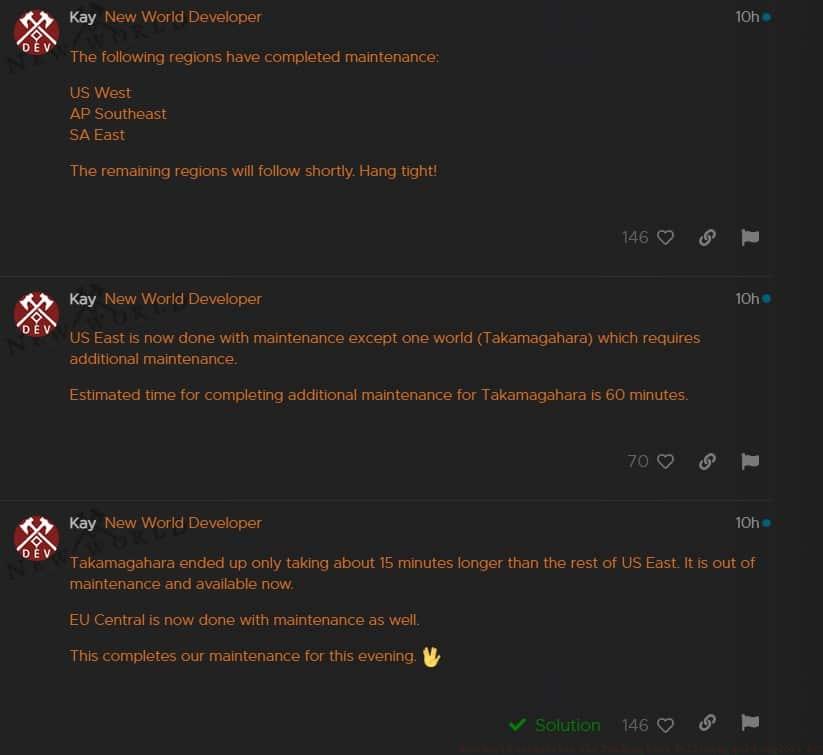The height and width of the screenshot is (755, 823).
Task: Copy share link of US East post
Action: click(x=707, y=462)
